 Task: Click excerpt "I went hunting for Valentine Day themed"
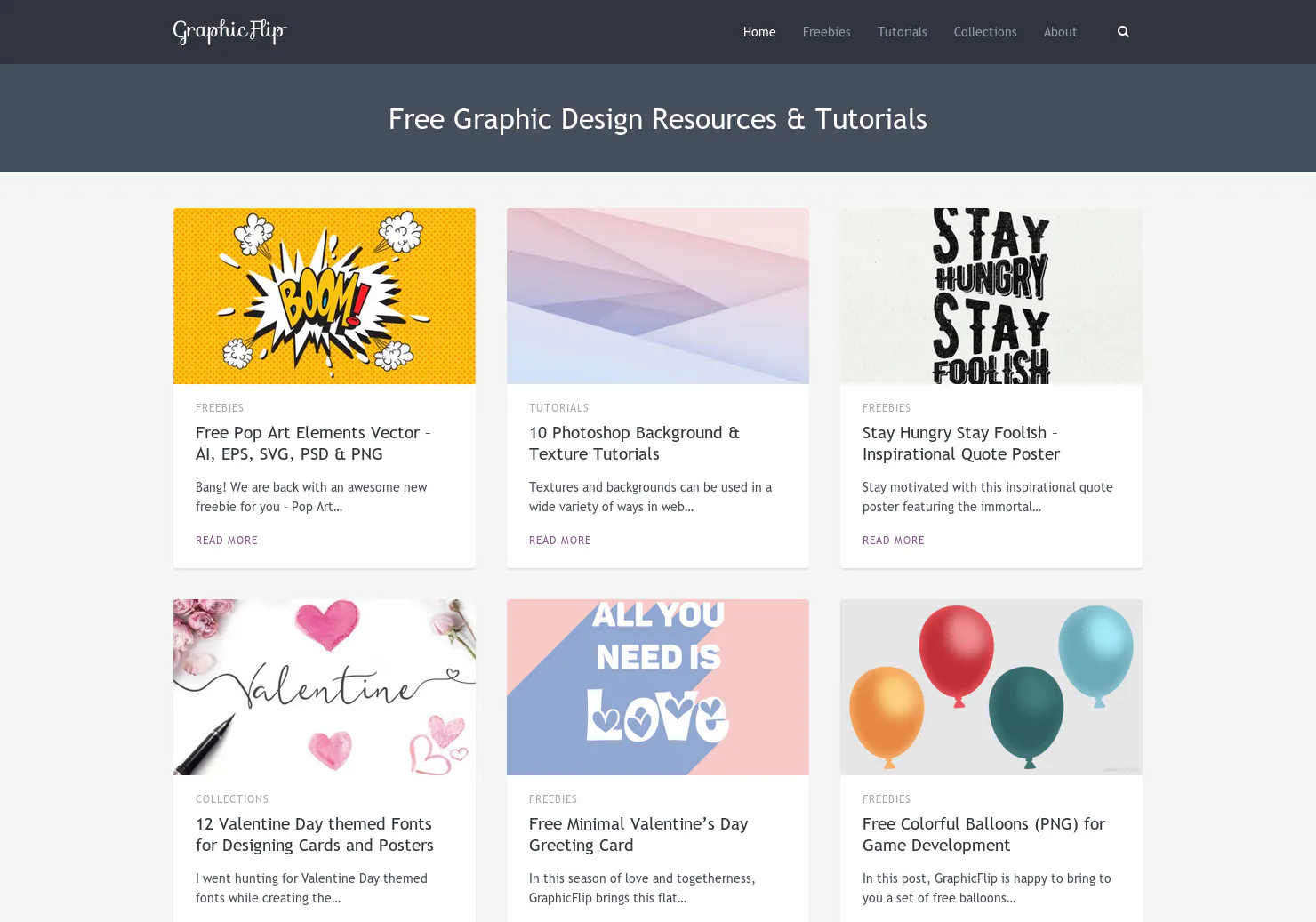311,878
